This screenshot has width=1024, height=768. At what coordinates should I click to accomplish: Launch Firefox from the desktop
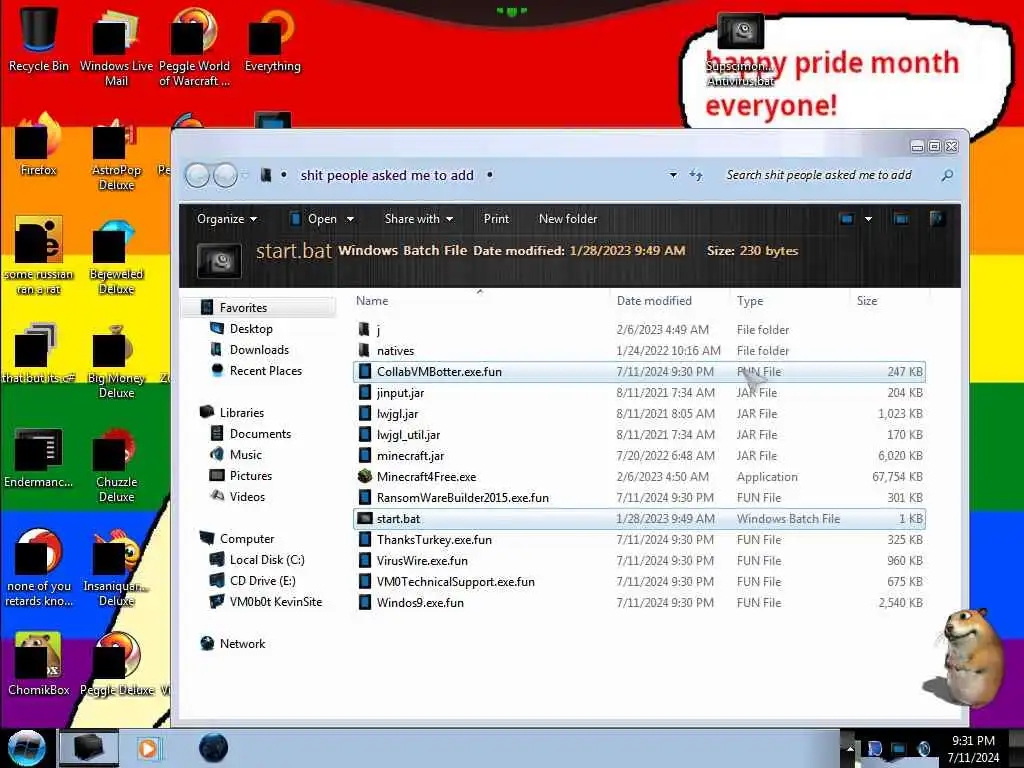click(39, 145)
